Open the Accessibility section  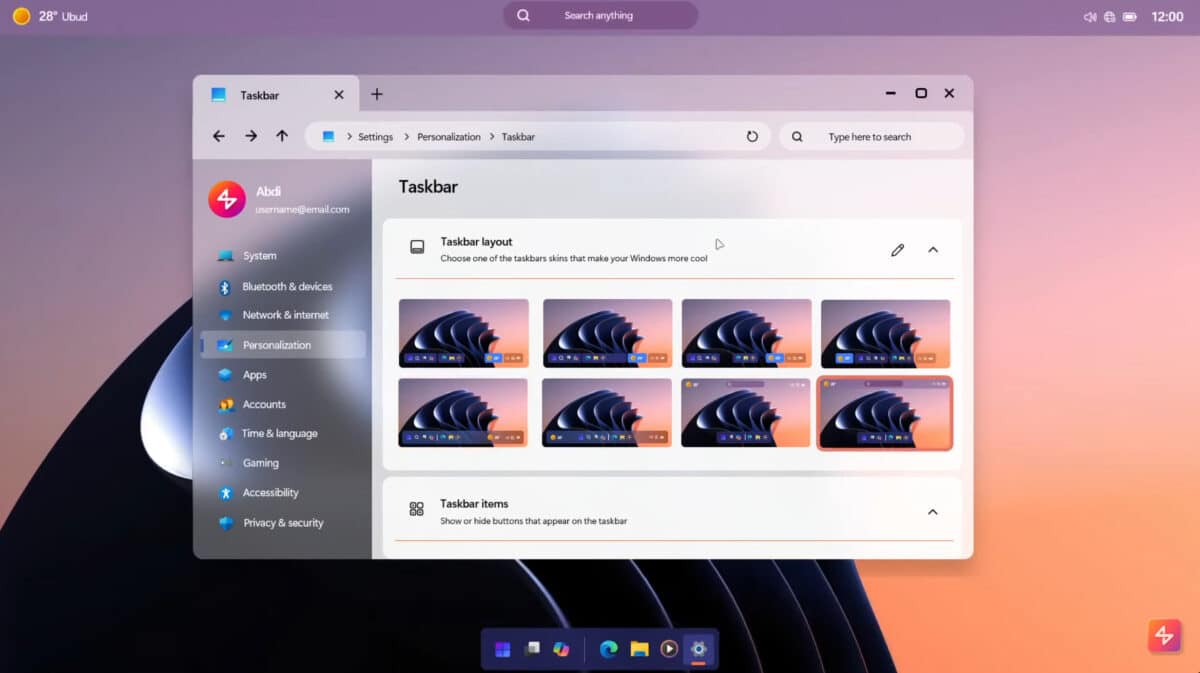[271, 492]
